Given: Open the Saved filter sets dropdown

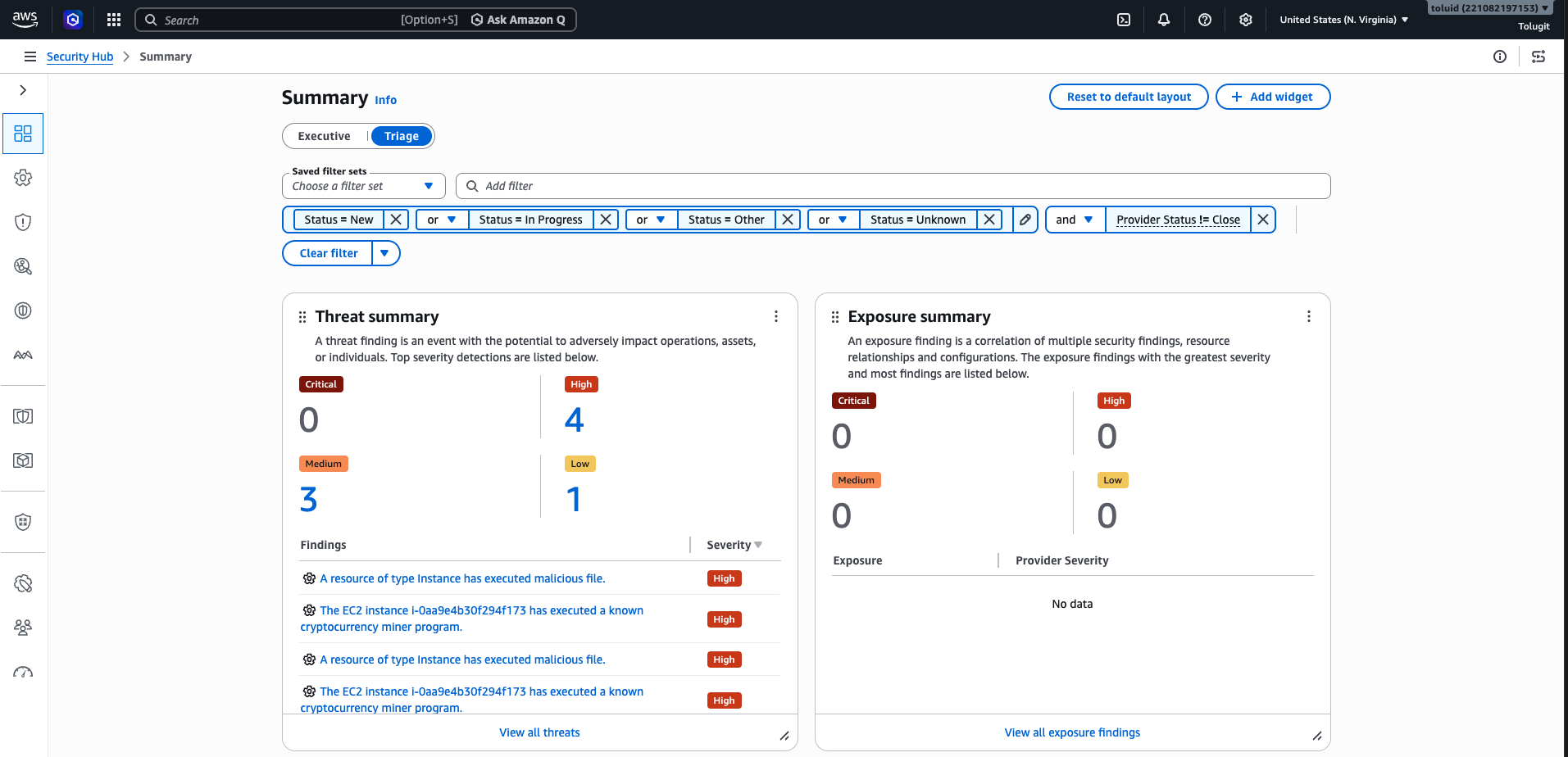Looking at the screenshot, I should [364, 186].
